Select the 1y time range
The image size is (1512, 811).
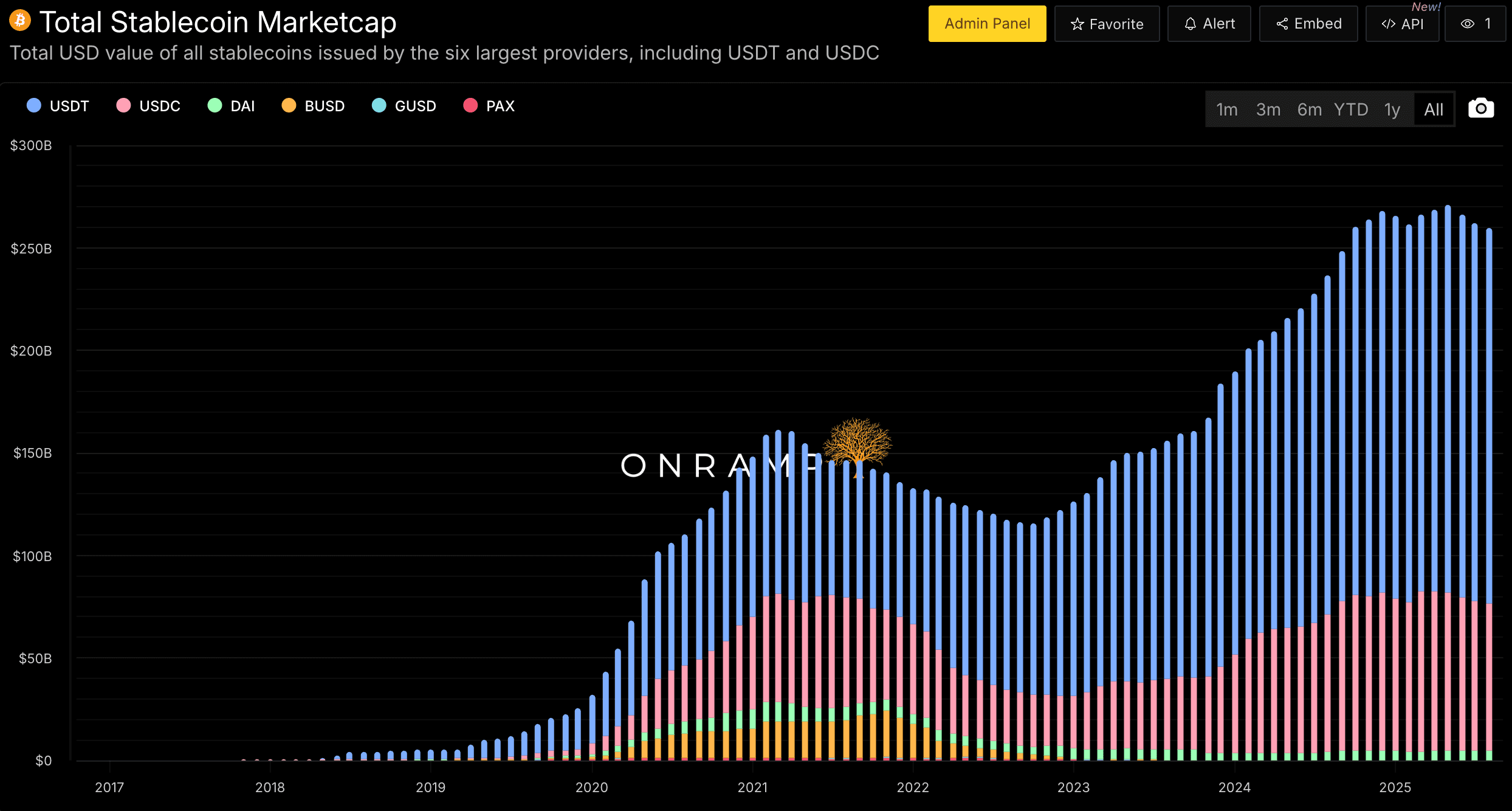coord(1392,109)
